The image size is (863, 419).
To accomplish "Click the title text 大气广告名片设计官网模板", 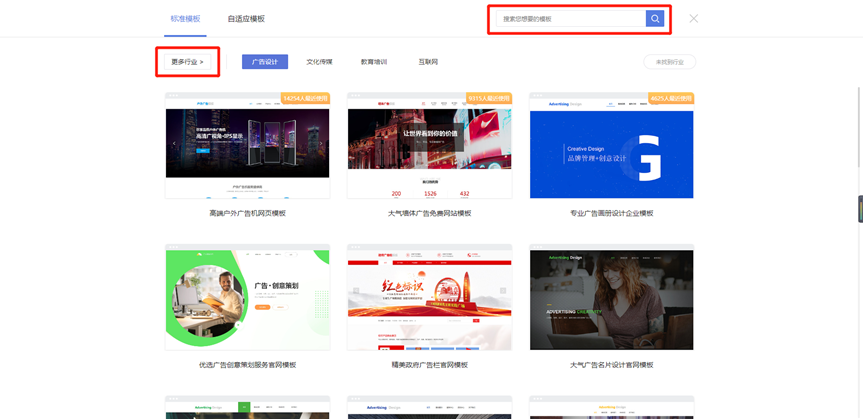I will (x=611, y=364).
